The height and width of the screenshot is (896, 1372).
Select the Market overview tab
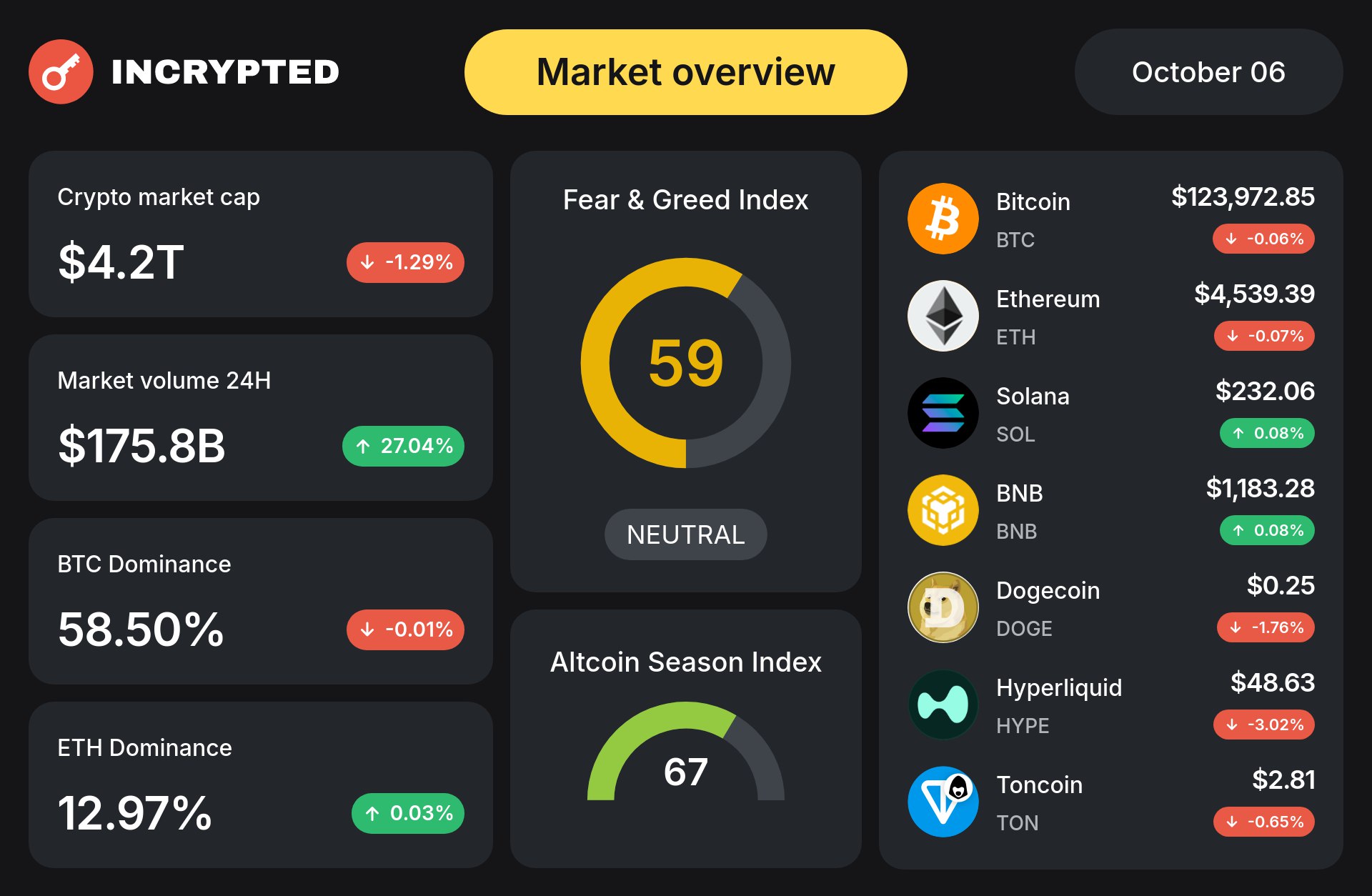point(685,72)
